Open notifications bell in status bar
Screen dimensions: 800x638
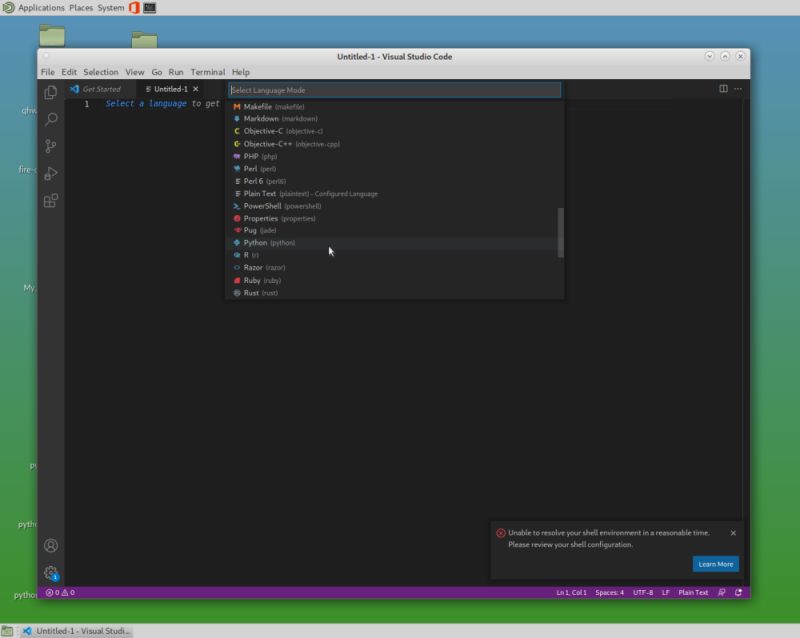[x=738, y=593]
